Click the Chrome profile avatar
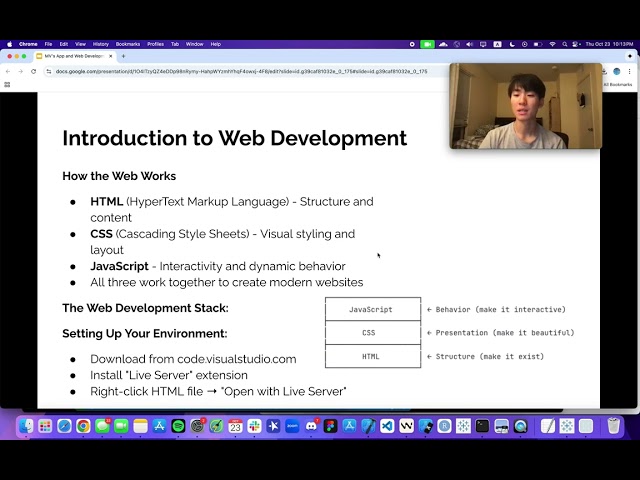Viewport: 640px width, 480px height. (x=617, y=71)
